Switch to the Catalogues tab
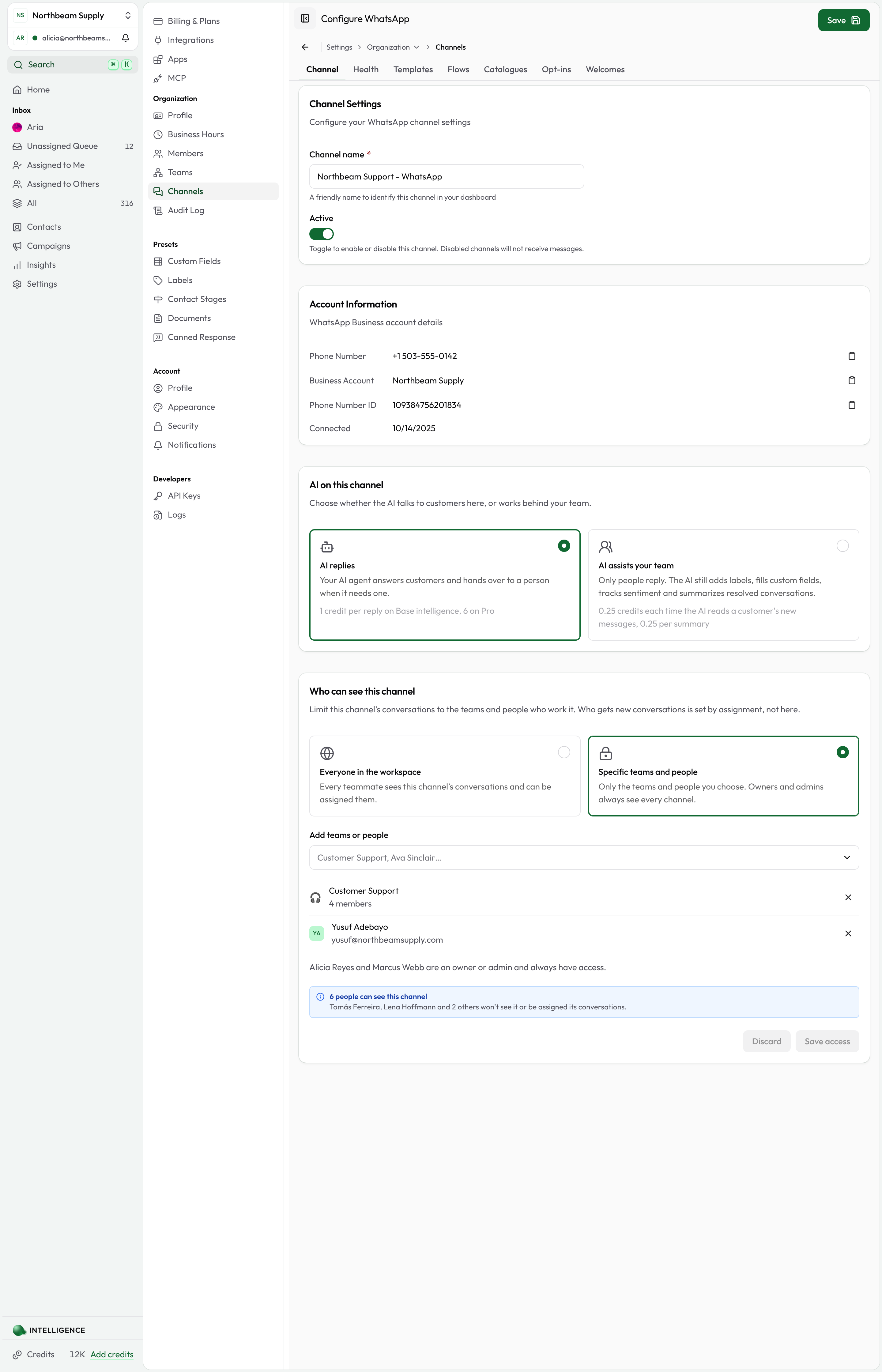Screen dimensions: 882x1372 coord(505,69)
